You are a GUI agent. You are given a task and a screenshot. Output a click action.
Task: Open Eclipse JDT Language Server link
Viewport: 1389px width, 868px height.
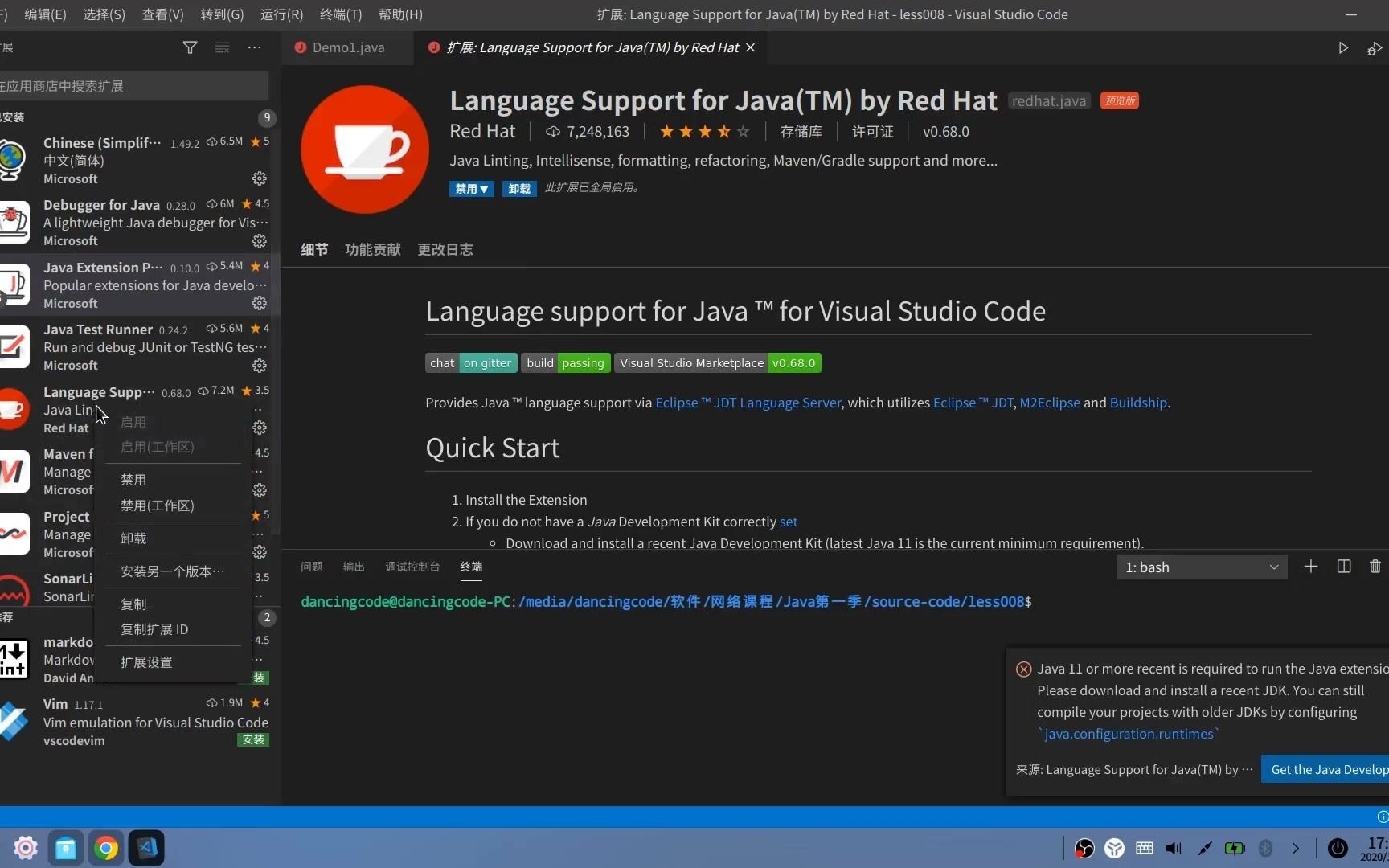pyautogui.click(x=748, y=403)
